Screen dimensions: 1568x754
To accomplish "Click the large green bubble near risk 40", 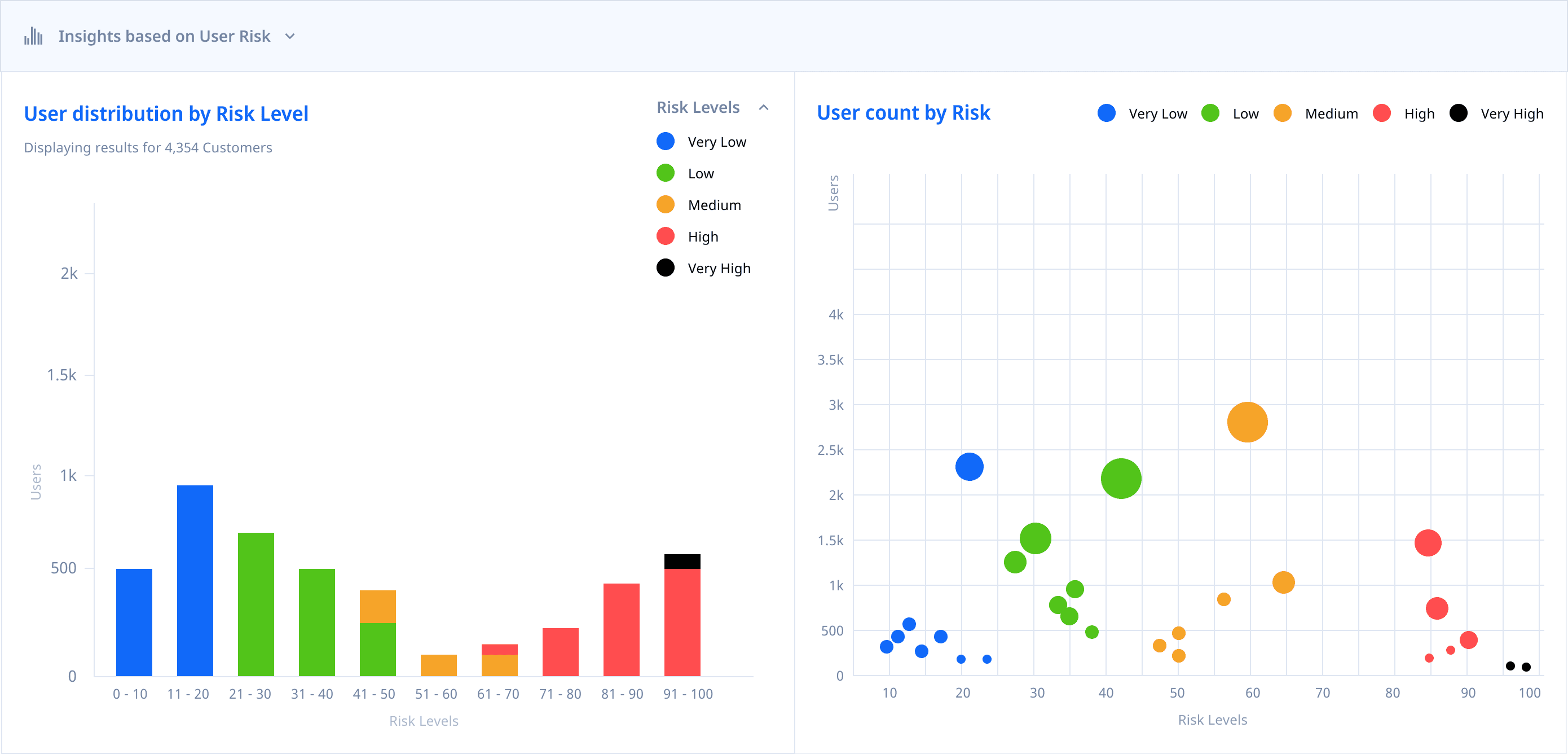I will (x=1121, y=479).
